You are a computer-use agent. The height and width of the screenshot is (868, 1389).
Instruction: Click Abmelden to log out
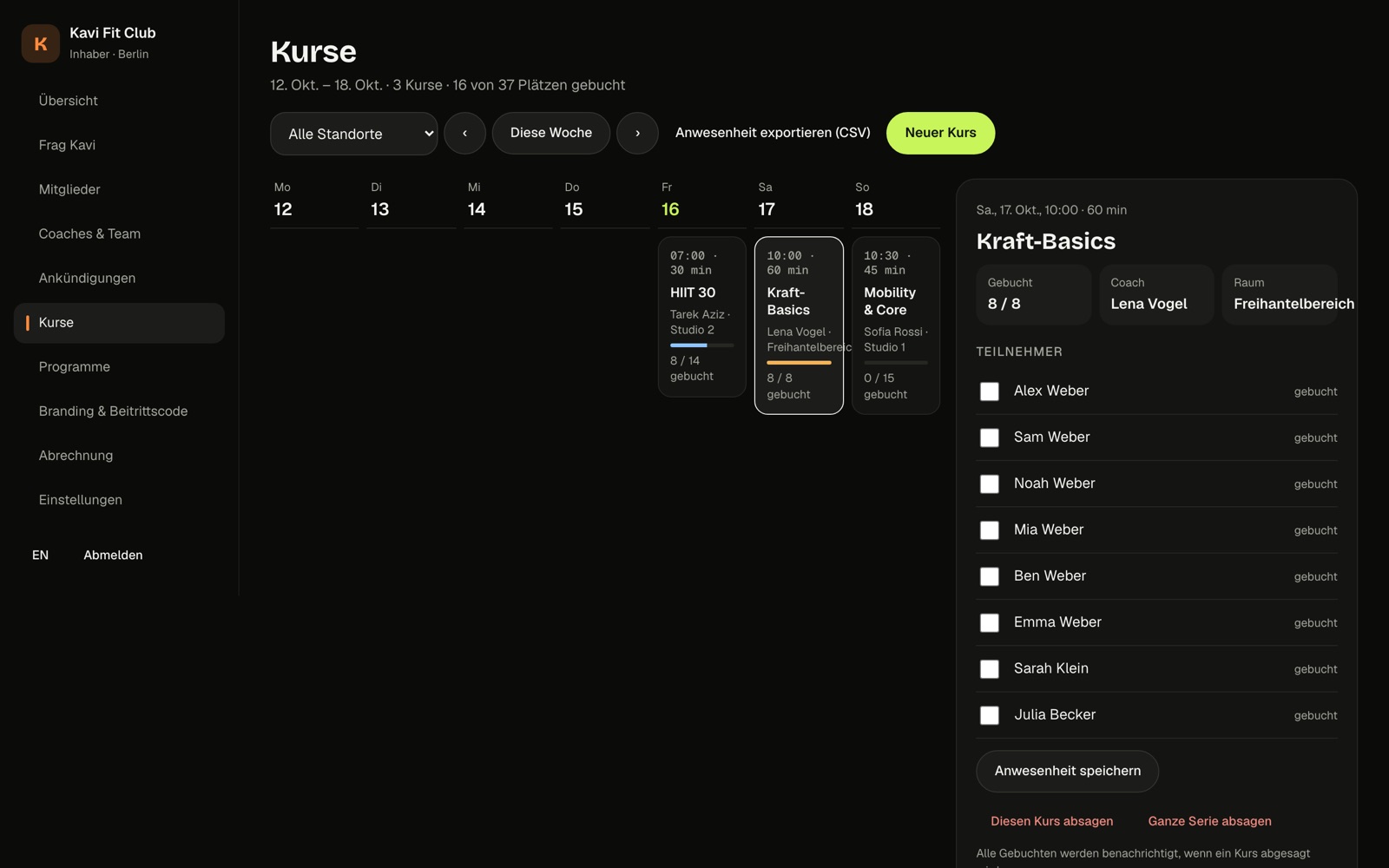[113, 555]
